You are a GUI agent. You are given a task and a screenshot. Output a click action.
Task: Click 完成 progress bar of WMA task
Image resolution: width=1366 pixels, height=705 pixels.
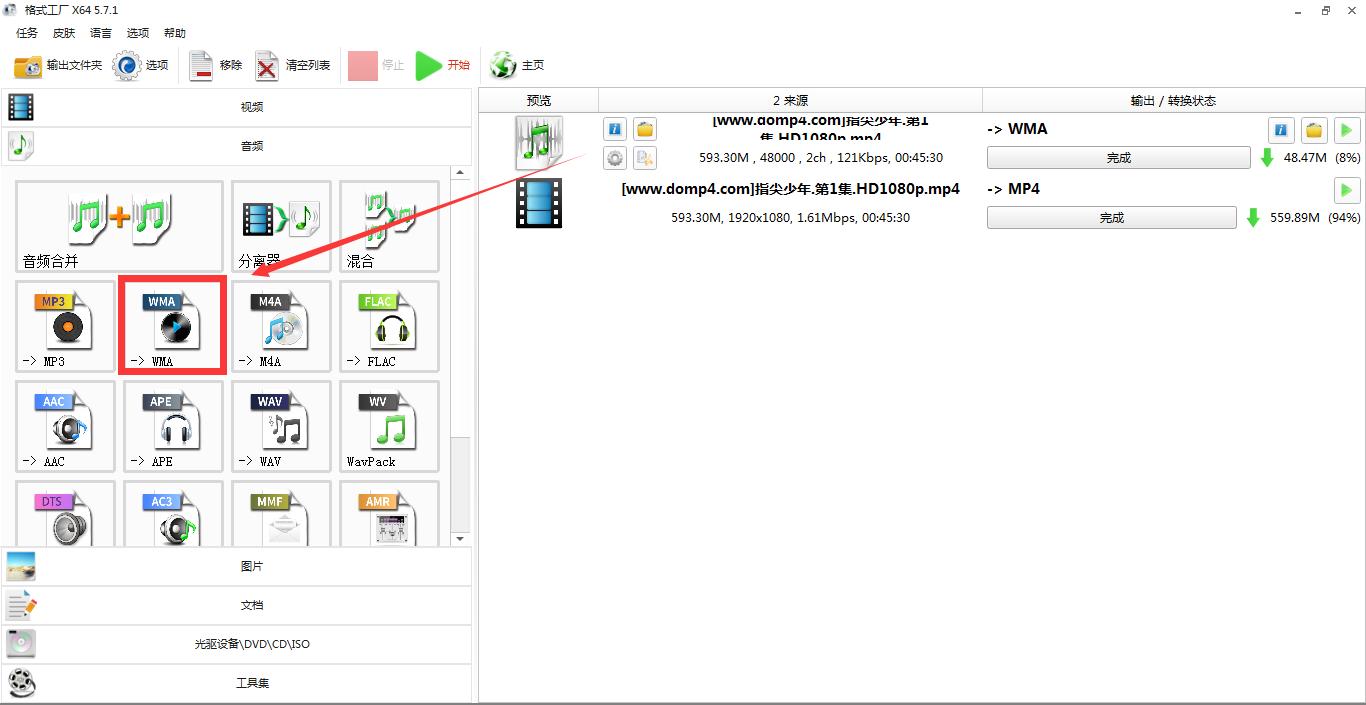1118,158
